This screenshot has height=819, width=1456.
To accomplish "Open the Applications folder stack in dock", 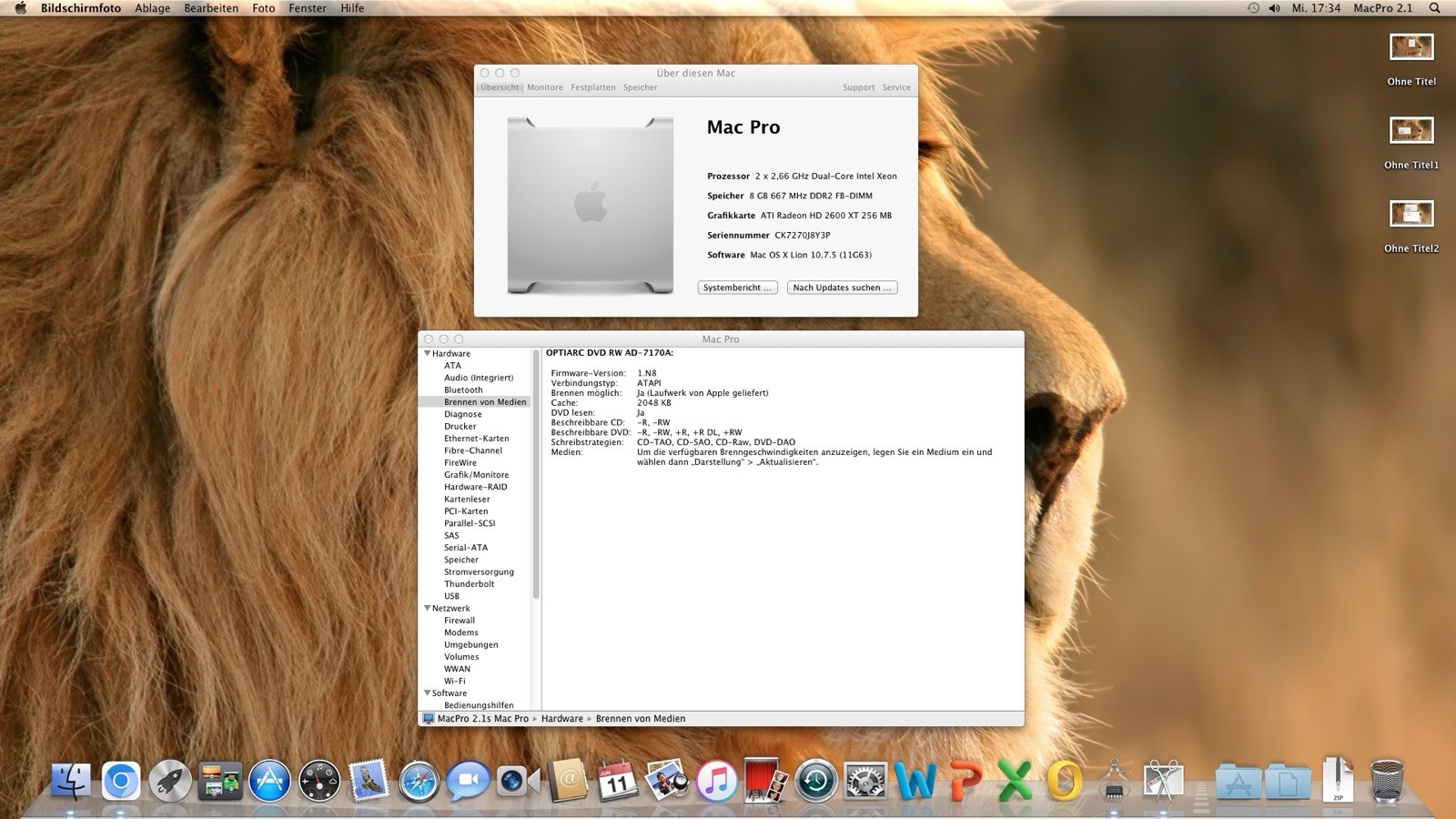I will click(x=1238, y=781).
